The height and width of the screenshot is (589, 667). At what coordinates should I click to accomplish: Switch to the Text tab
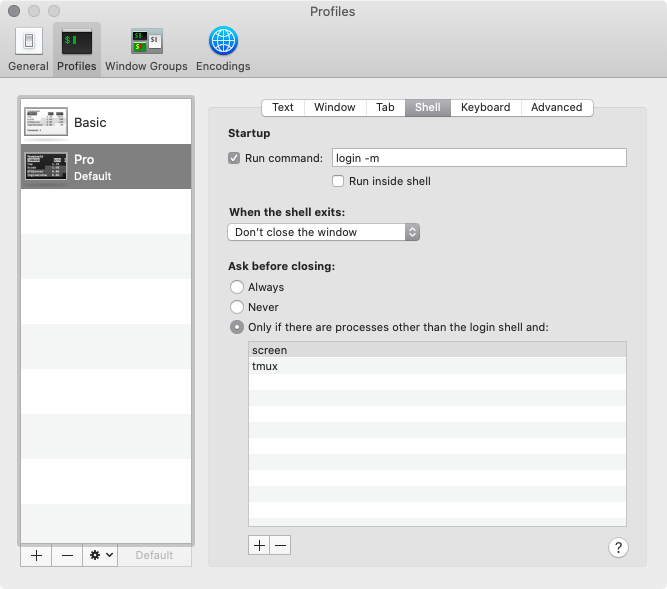283,107
